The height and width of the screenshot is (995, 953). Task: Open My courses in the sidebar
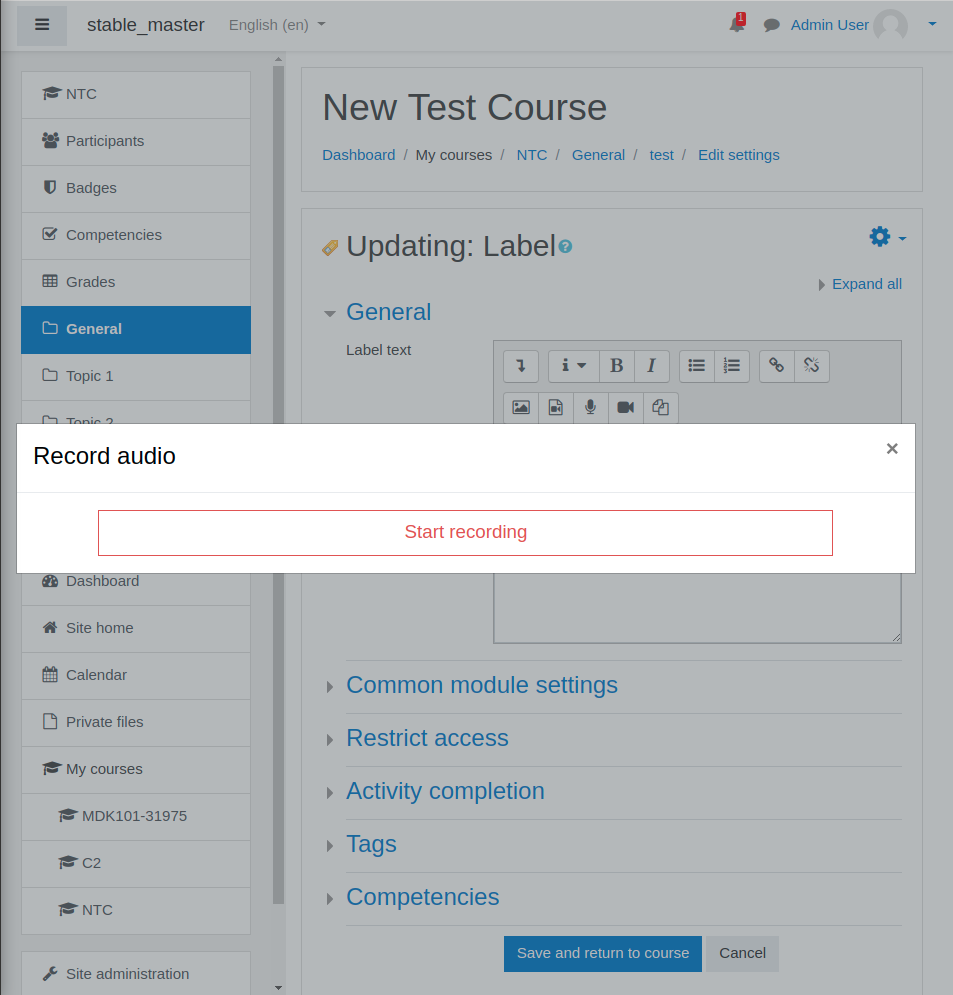[x=136, y=769]
